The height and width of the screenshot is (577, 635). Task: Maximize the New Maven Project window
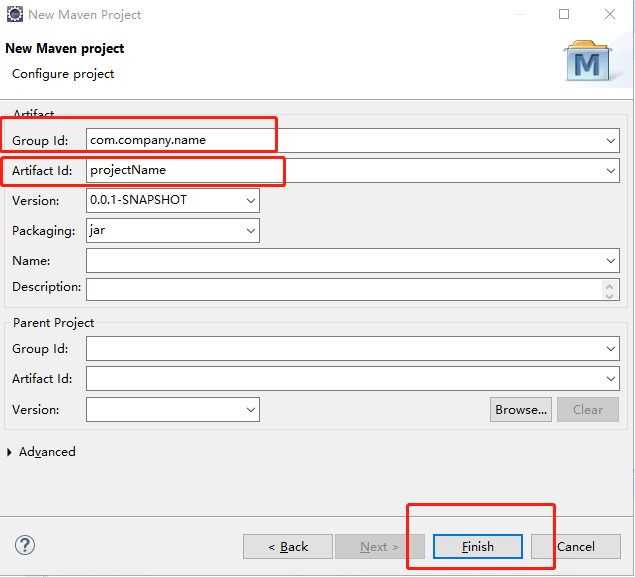tap(564, 14)
